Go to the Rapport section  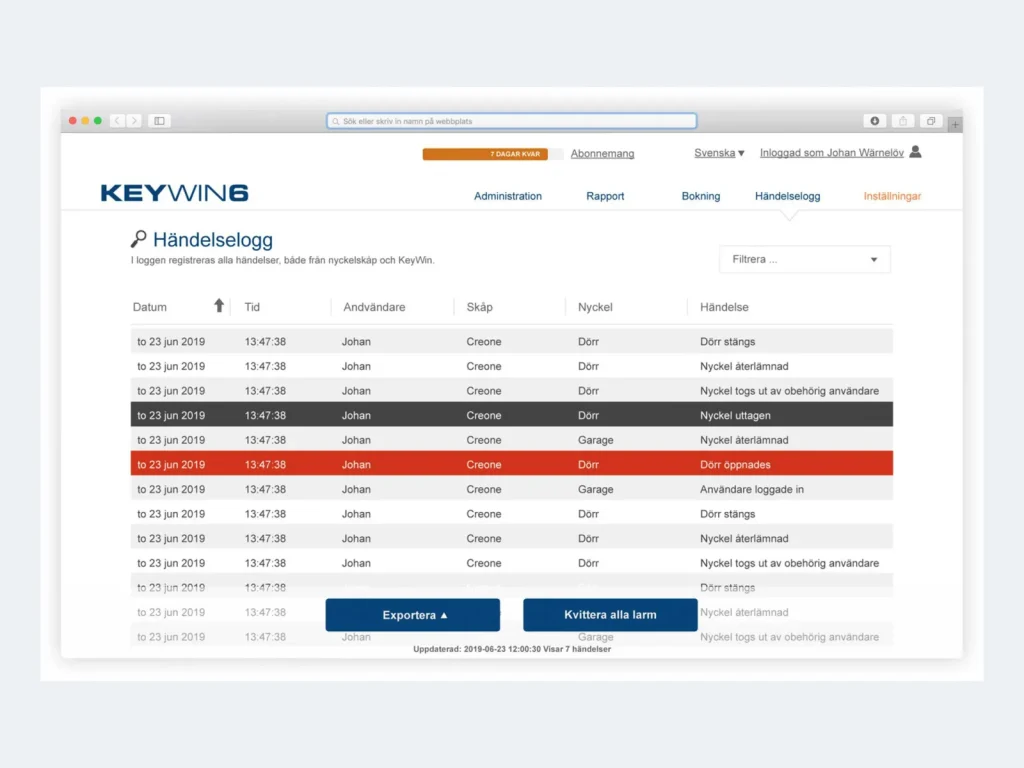click(605, 196)
